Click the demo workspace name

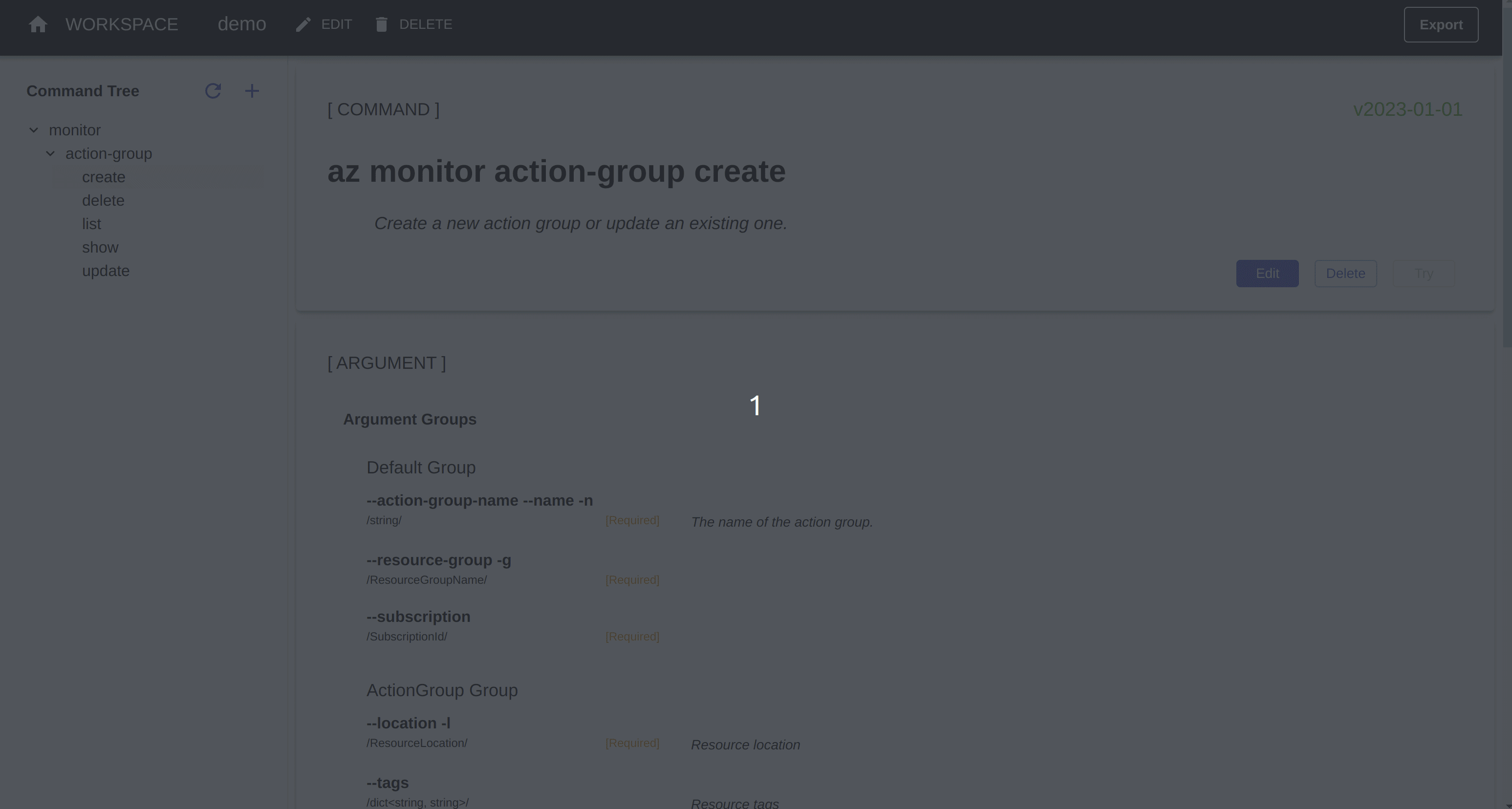point(242,24)
